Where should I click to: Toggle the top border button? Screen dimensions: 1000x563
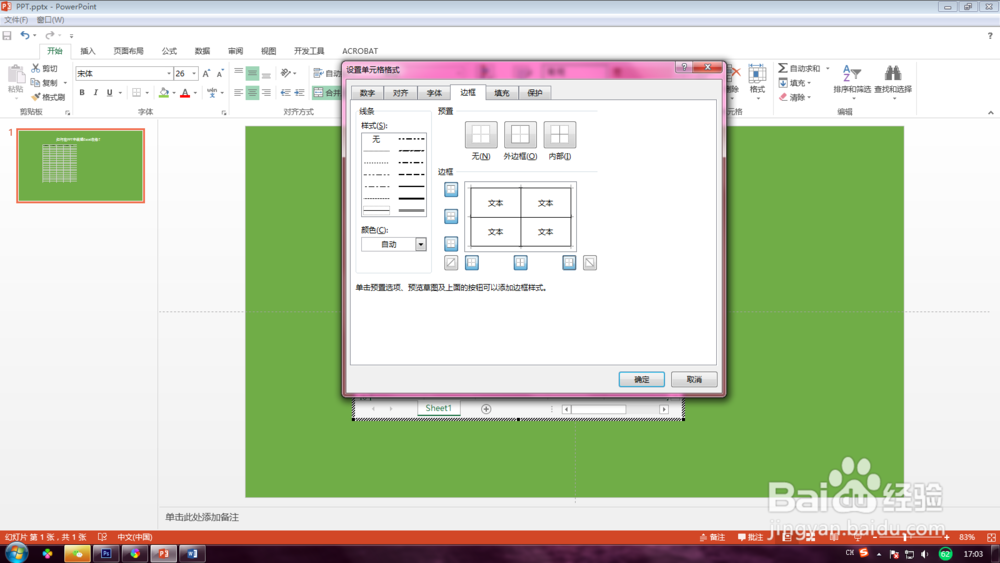click(451, 189)
